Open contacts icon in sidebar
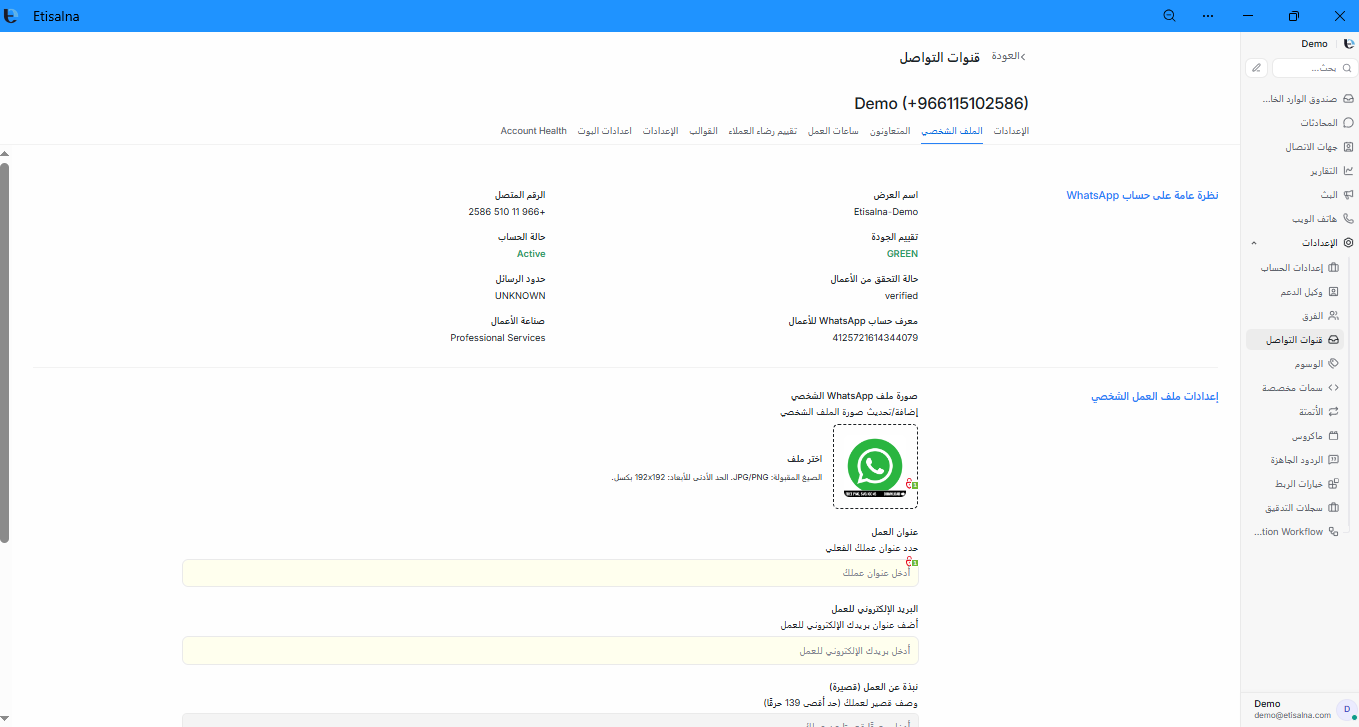This screenshot has width=1359, height=727. (x=1348, y=147)
